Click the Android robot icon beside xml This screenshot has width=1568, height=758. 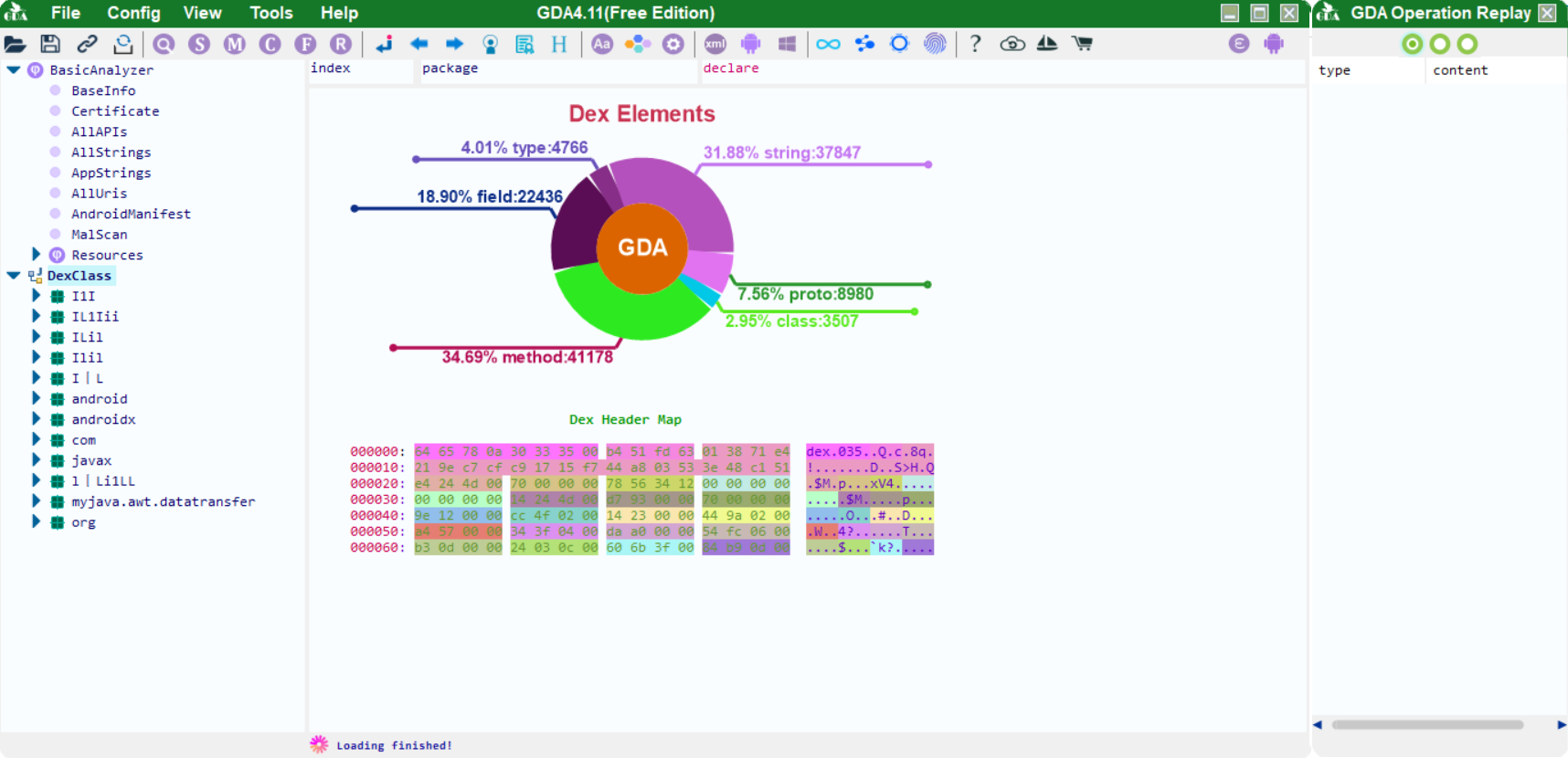pos(751,44)
